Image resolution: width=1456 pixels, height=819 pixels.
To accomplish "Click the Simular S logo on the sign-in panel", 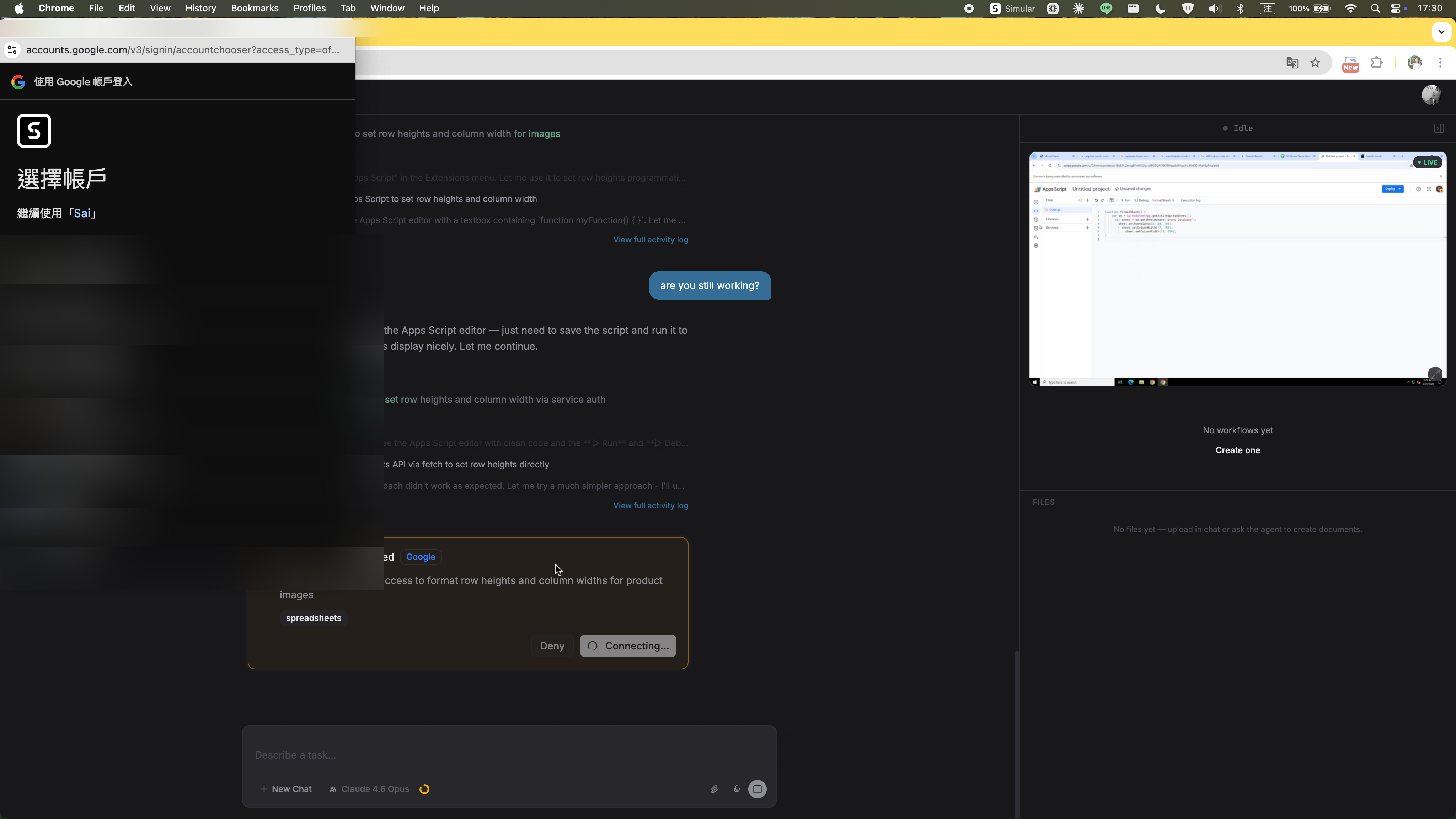I will pos(34,130).
